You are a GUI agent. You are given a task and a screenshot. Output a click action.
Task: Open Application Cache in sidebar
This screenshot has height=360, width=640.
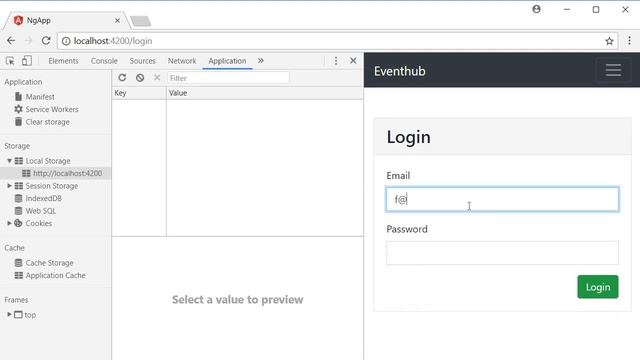56,276
